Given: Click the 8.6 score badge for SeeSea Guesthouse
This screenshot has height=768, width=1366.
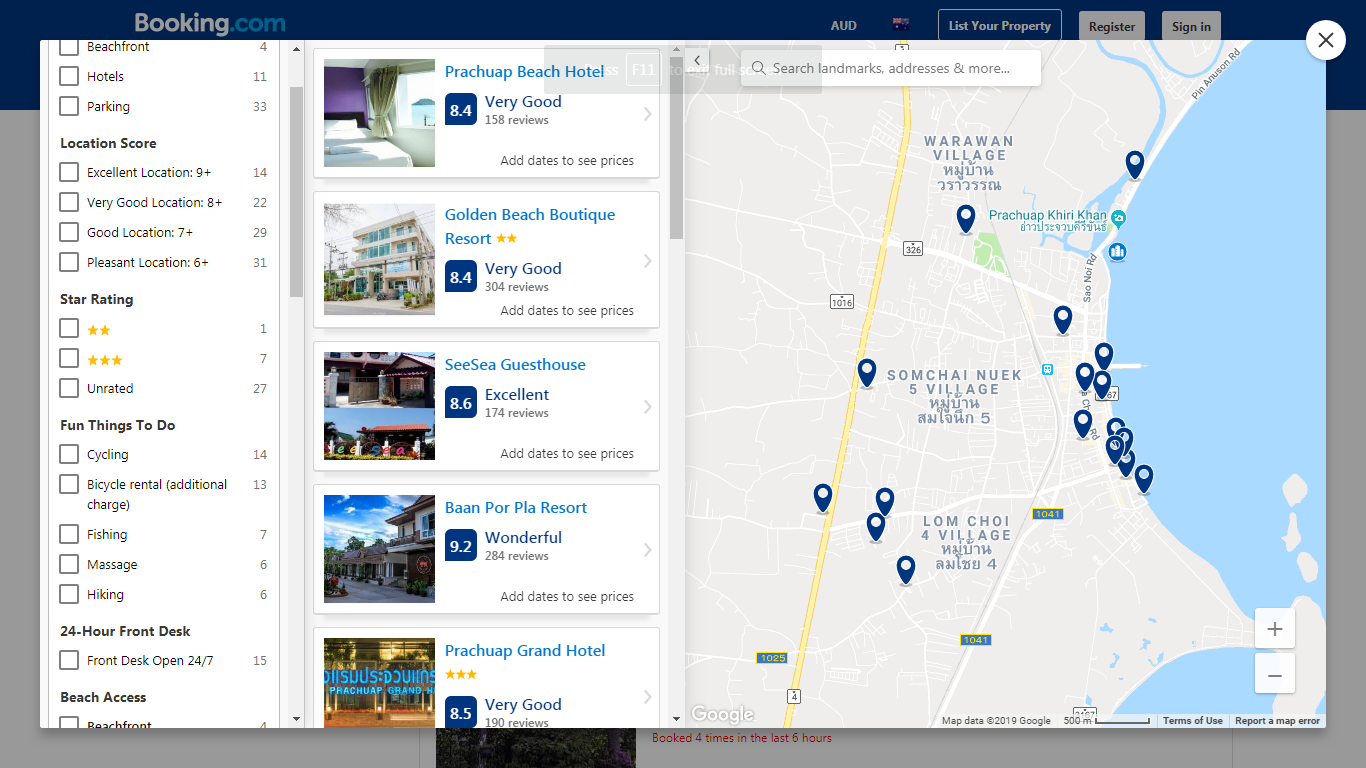Looking at the screenshot, I should (461, 403).
